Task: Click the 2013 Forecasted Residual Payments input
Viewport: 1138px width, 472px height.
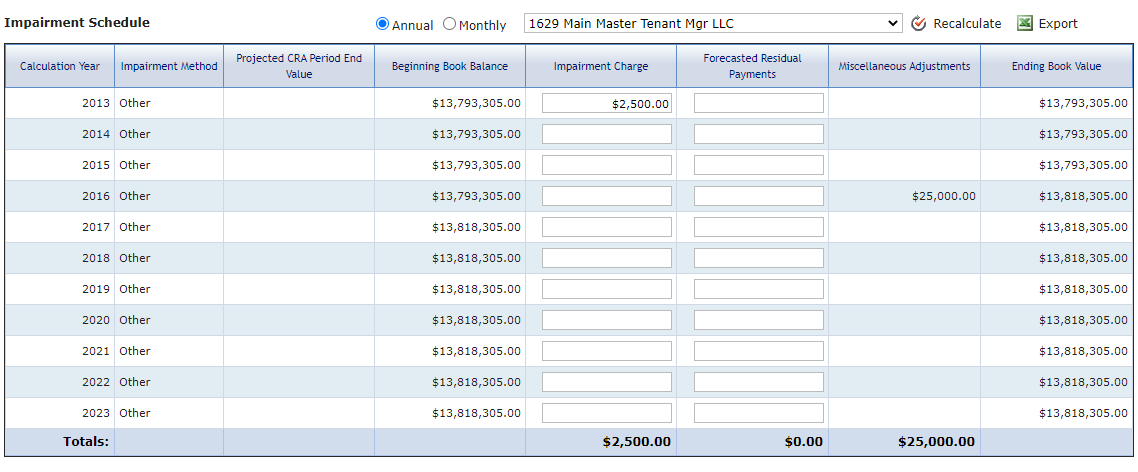Action: pyautogui.click(x=759, y=103)
